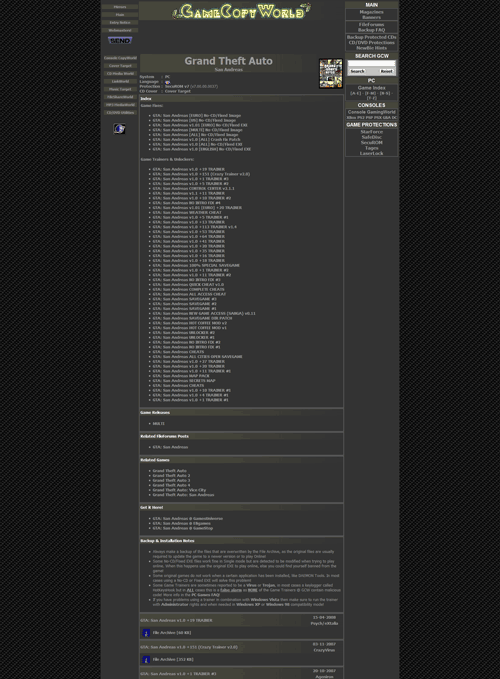Image resolution: width=500 pixels, height=679 pixels.
Task: Click the GameCopyWorld logo banner
Action: (242, 11)
